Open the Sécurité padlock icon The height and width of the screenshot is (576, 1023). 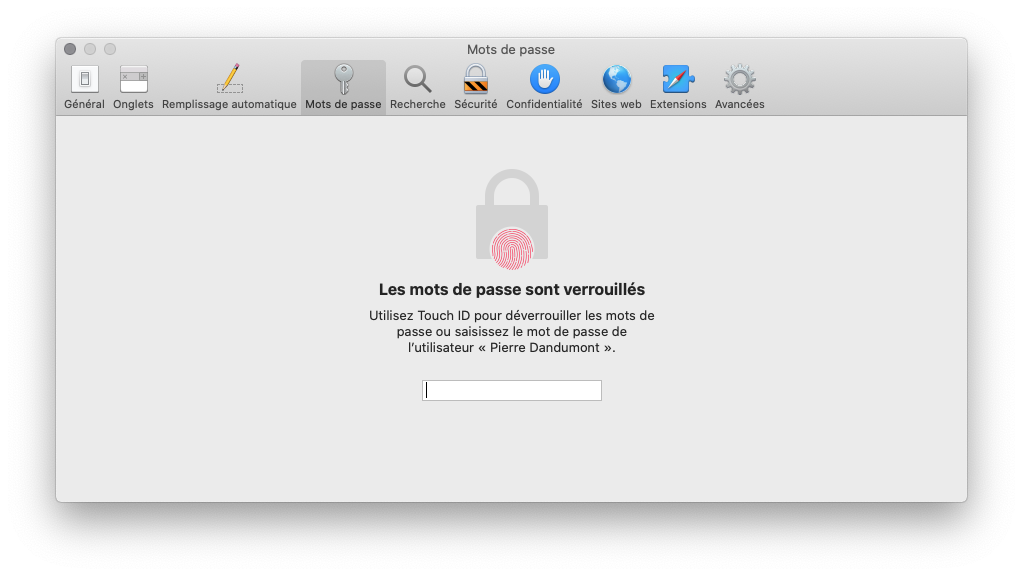(476, 79)
